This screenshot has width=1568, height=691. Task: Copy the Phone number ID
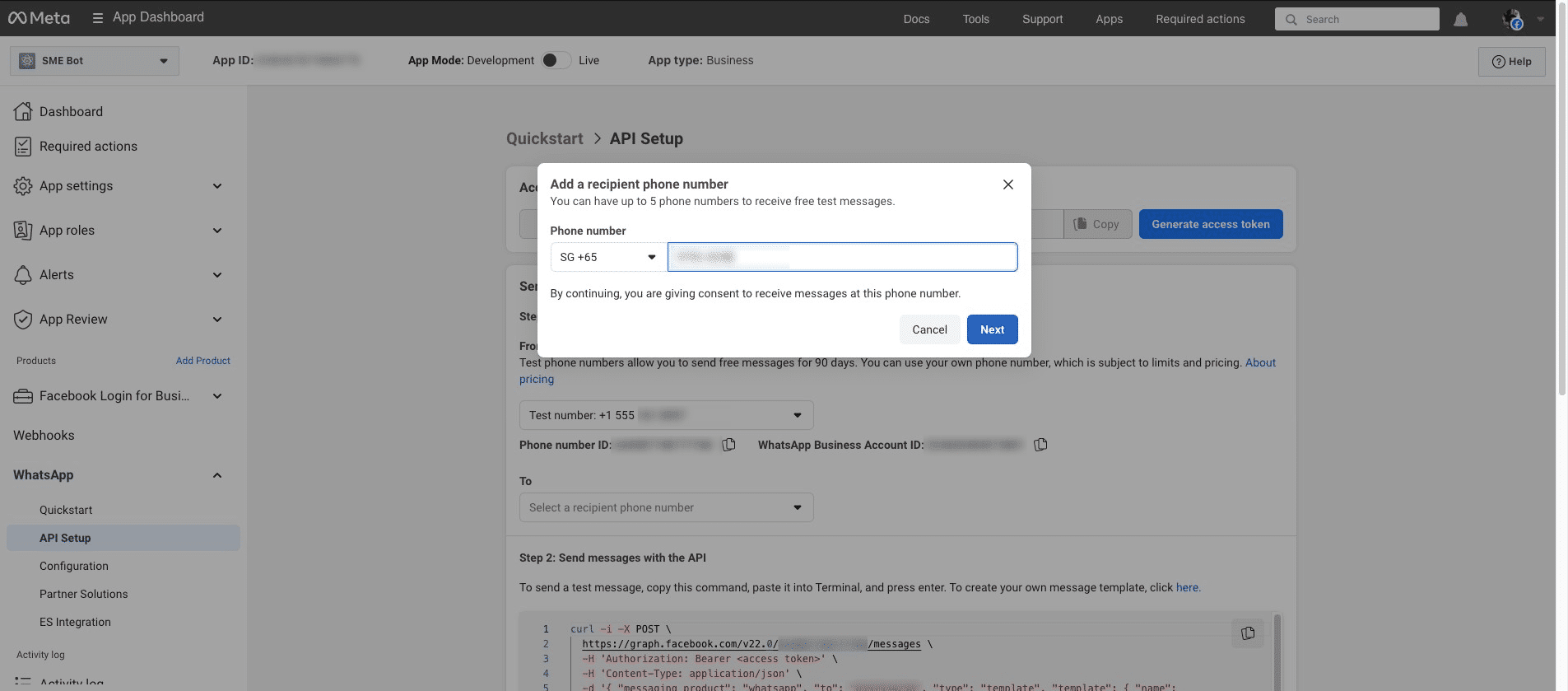728,445
